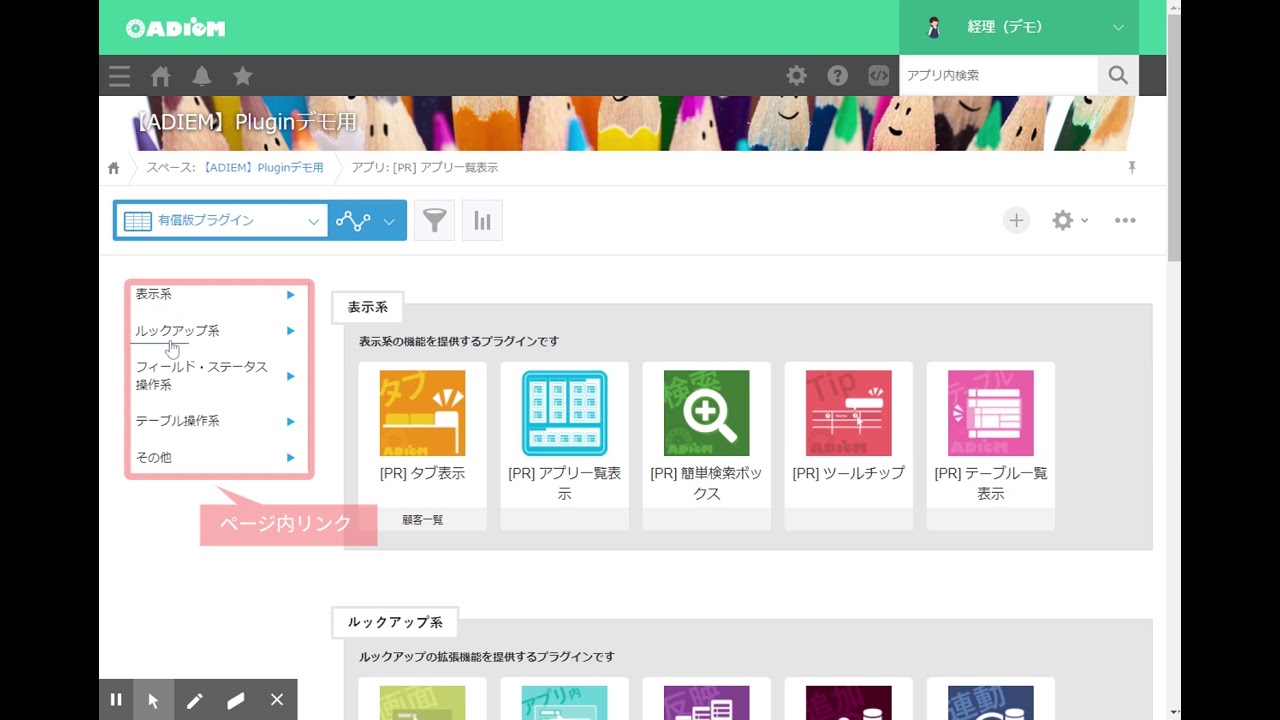This screenshot has height=720, width=1280.
Task: Open the bar chart graph icon
Action: pos(483,220)
